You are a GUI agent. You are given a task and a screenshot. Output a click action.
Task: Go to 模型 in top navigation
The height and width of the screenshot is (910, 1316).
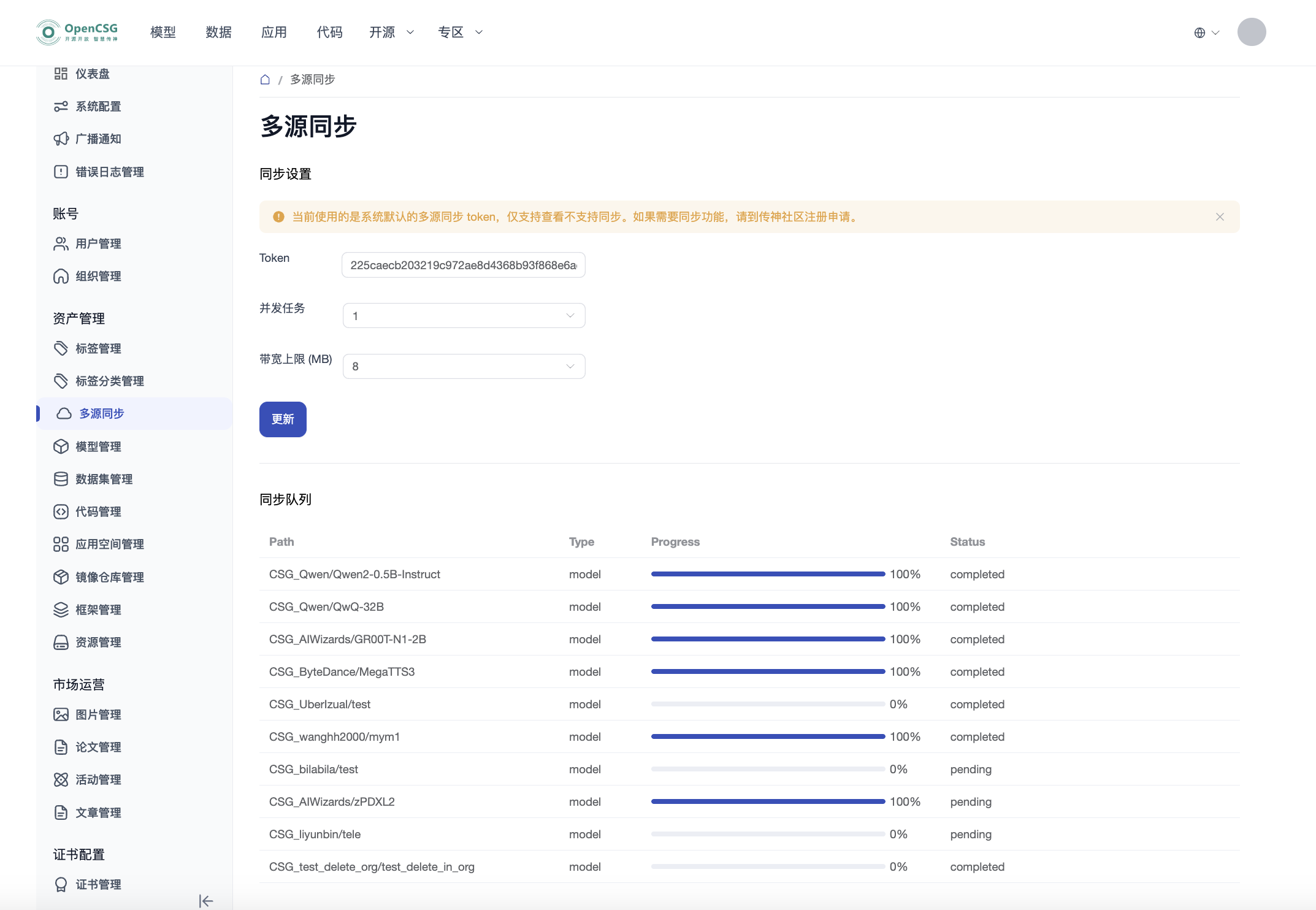[163, 32]
